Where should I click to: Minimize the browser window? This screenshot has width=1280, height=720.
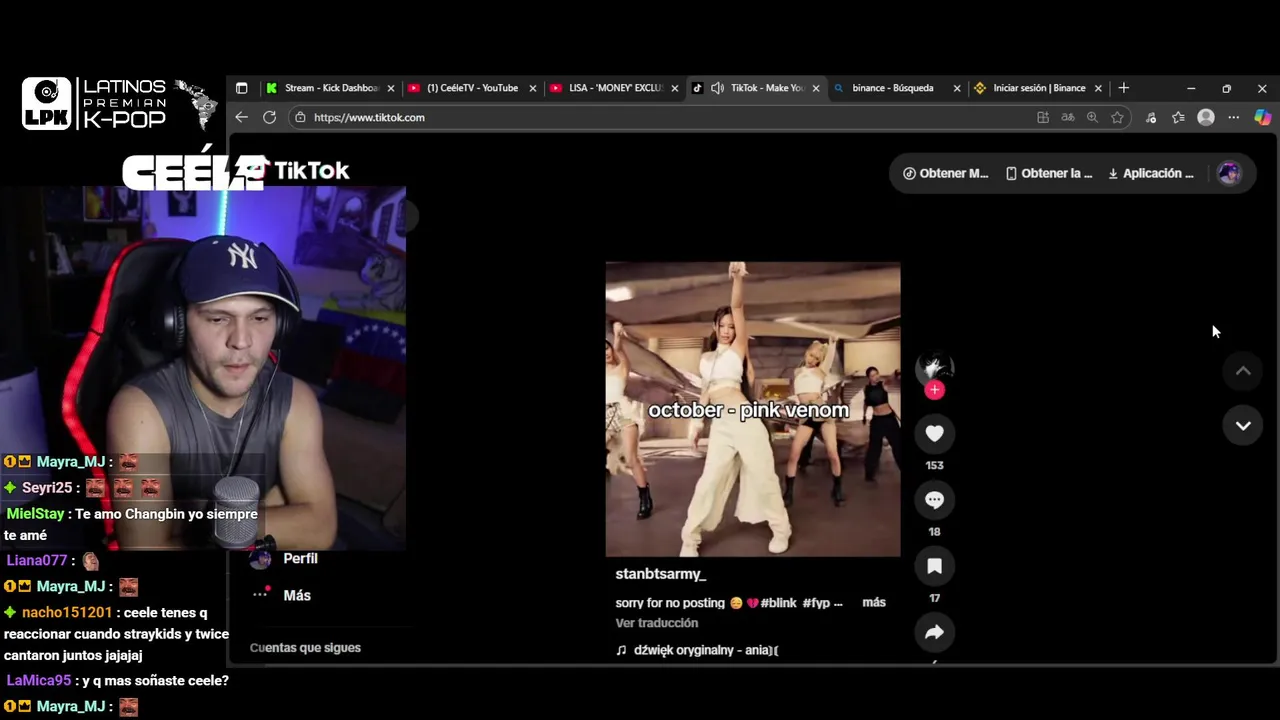point(1190,88)
